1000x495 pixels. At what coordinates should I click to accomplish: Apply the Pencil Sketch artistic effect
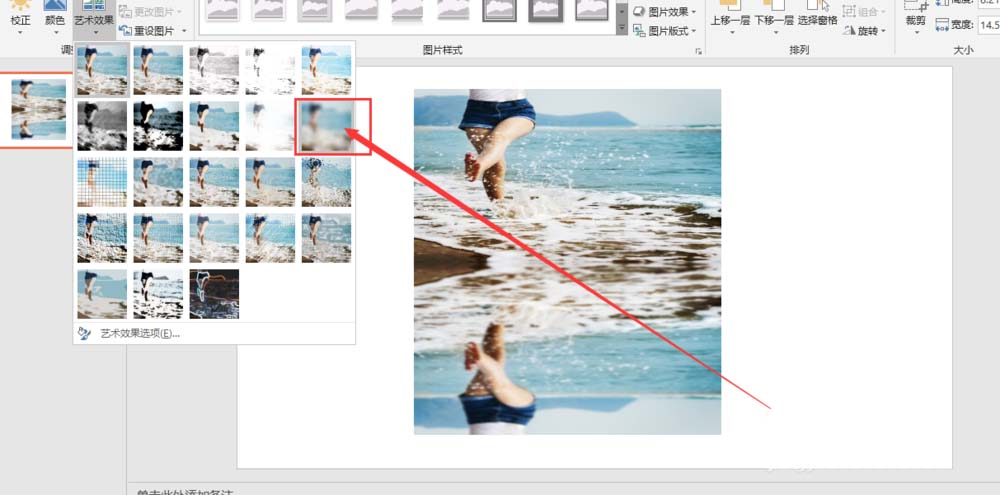click(x=270, y=70)
